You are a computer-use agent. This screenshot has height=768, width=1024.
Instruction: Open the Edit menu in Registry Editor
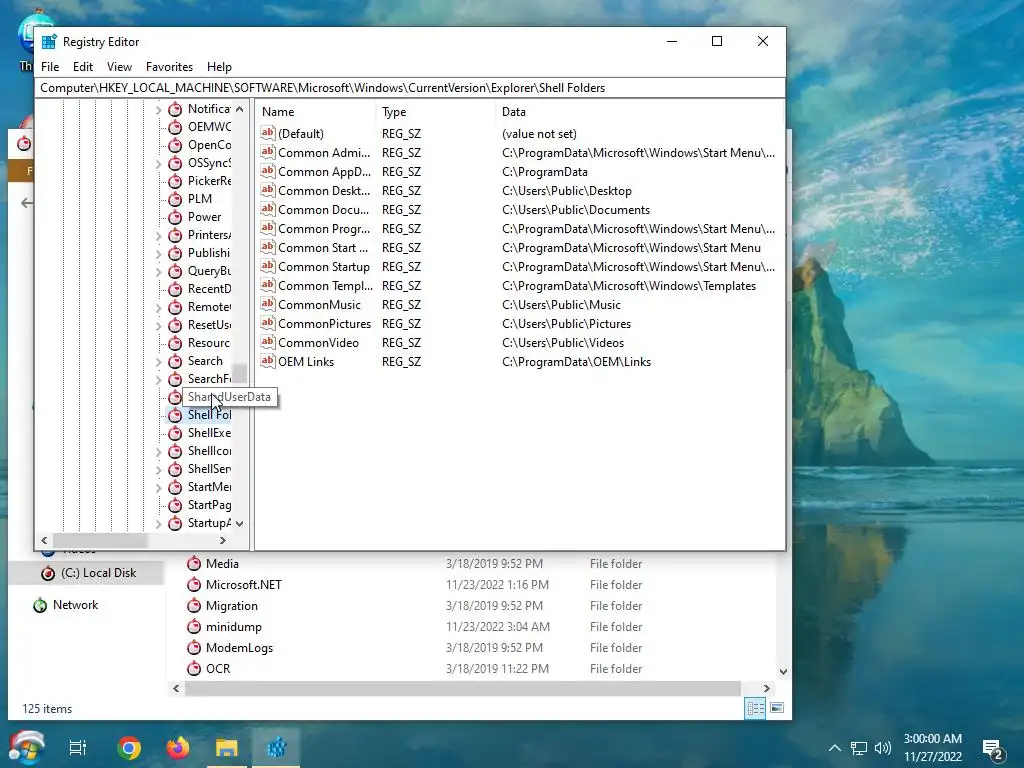82,67
